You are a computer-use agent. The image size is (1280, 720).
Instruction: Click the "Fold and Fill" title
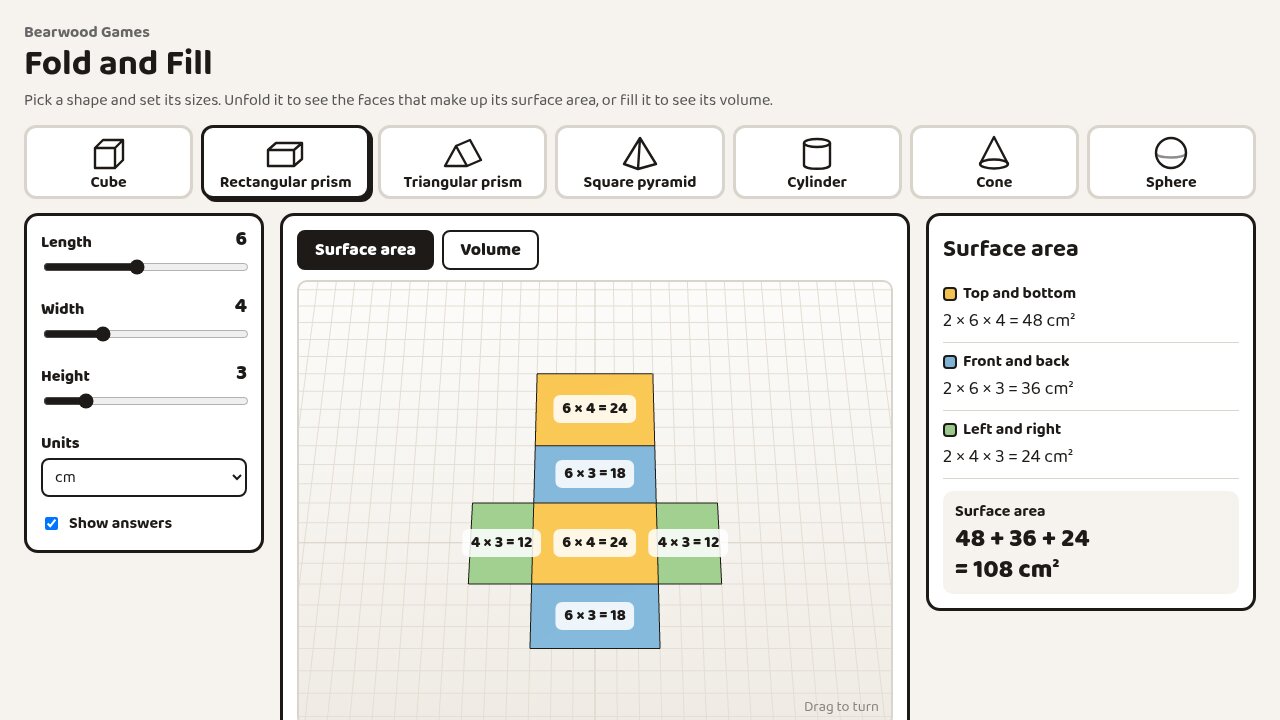(x=118, y=63)
